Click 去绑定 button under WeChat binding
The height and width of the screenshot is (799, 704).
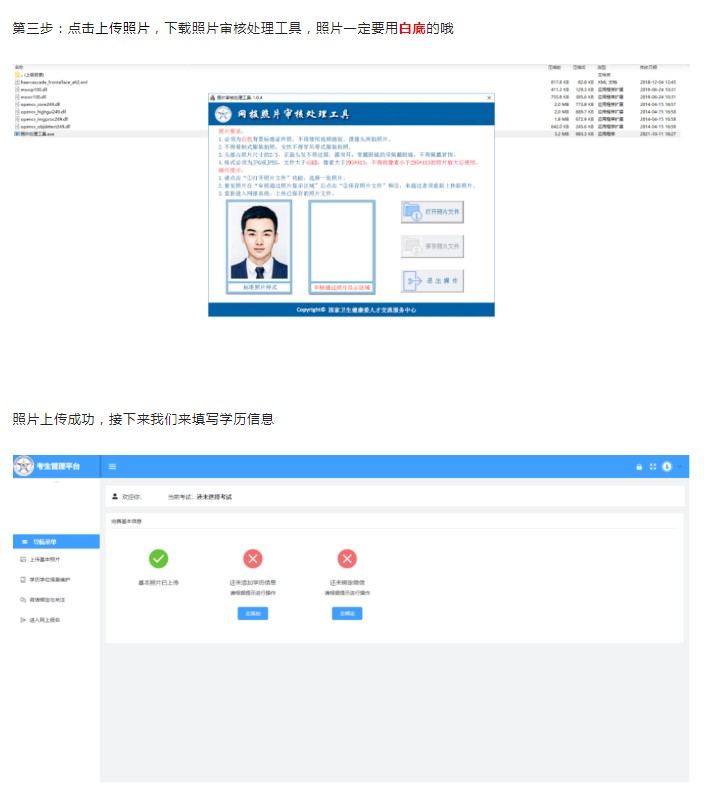pos(347,613)
